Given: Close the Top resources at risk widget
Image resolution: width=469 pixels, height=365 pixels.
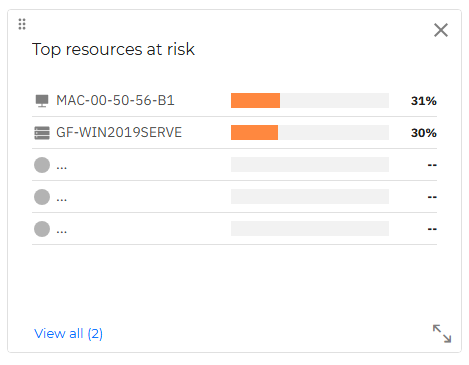Looking at the screenshot, I should (441, 30).
